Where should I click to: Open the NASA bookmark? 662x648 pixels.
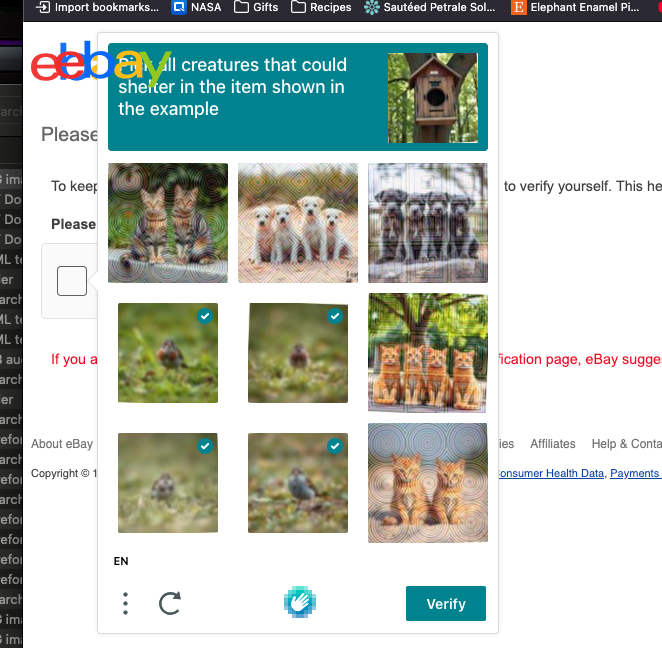[197, 7]
